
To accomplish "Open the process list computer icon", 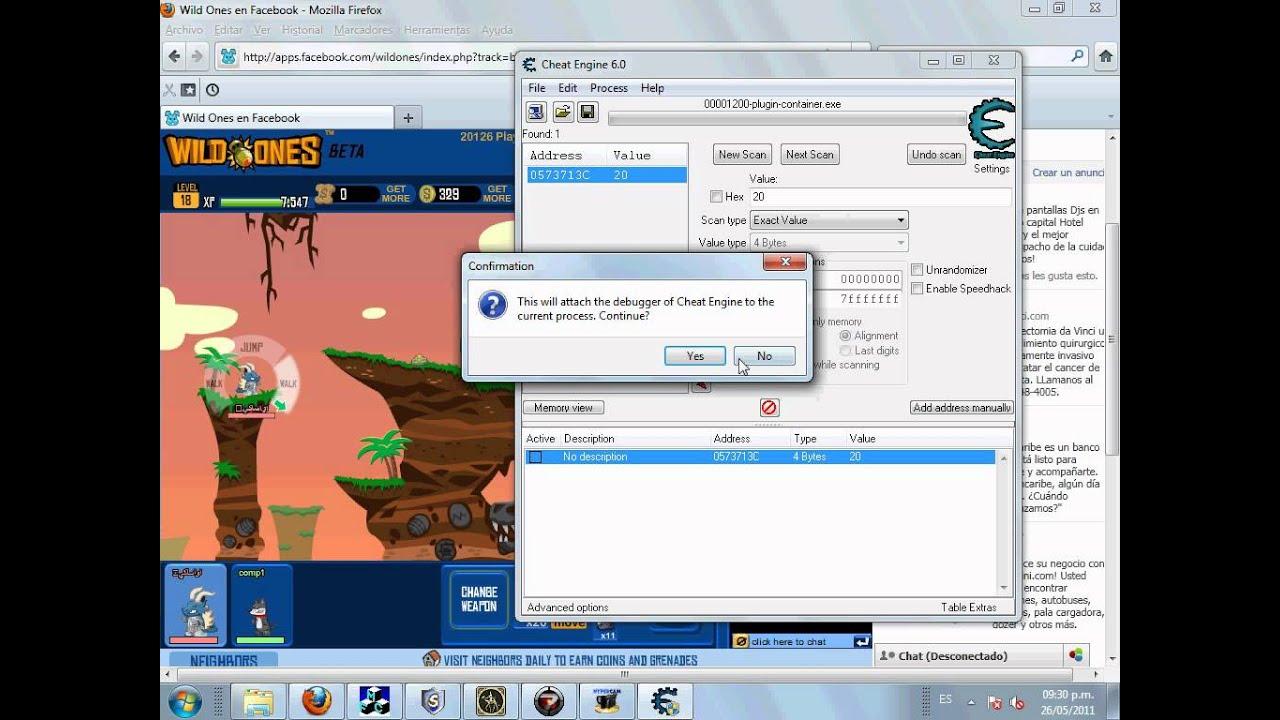I will [536, 112].
